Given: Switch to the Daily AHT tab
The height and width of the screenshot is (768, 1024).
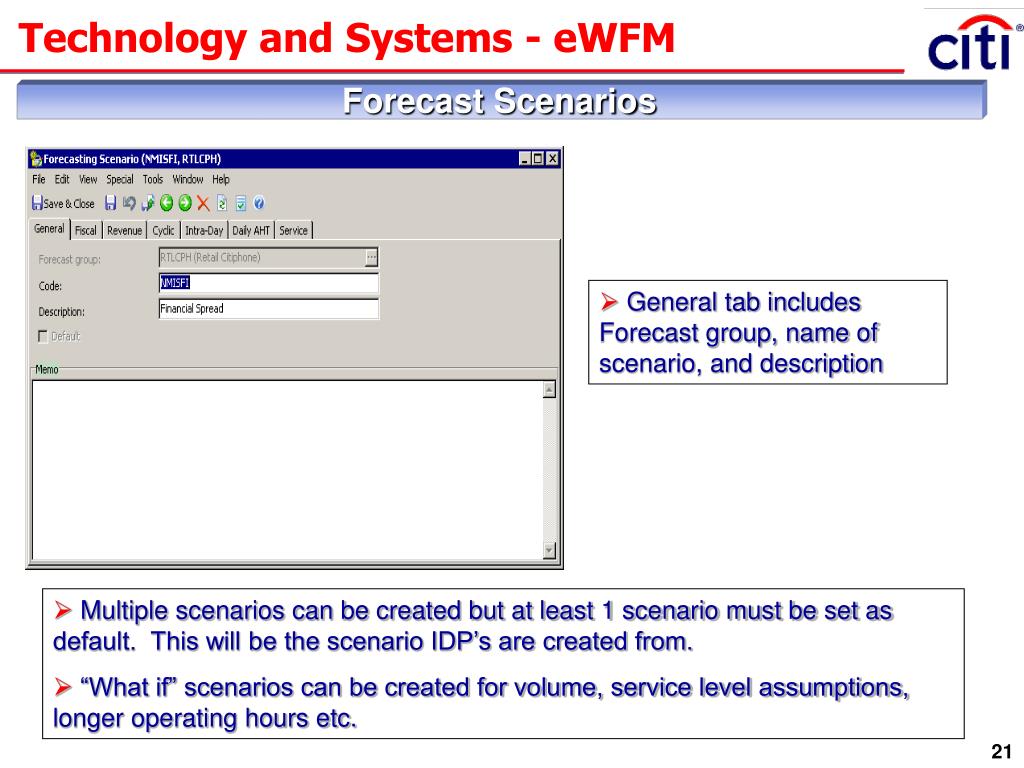Looking at the screenshot, I should point(251,231).
